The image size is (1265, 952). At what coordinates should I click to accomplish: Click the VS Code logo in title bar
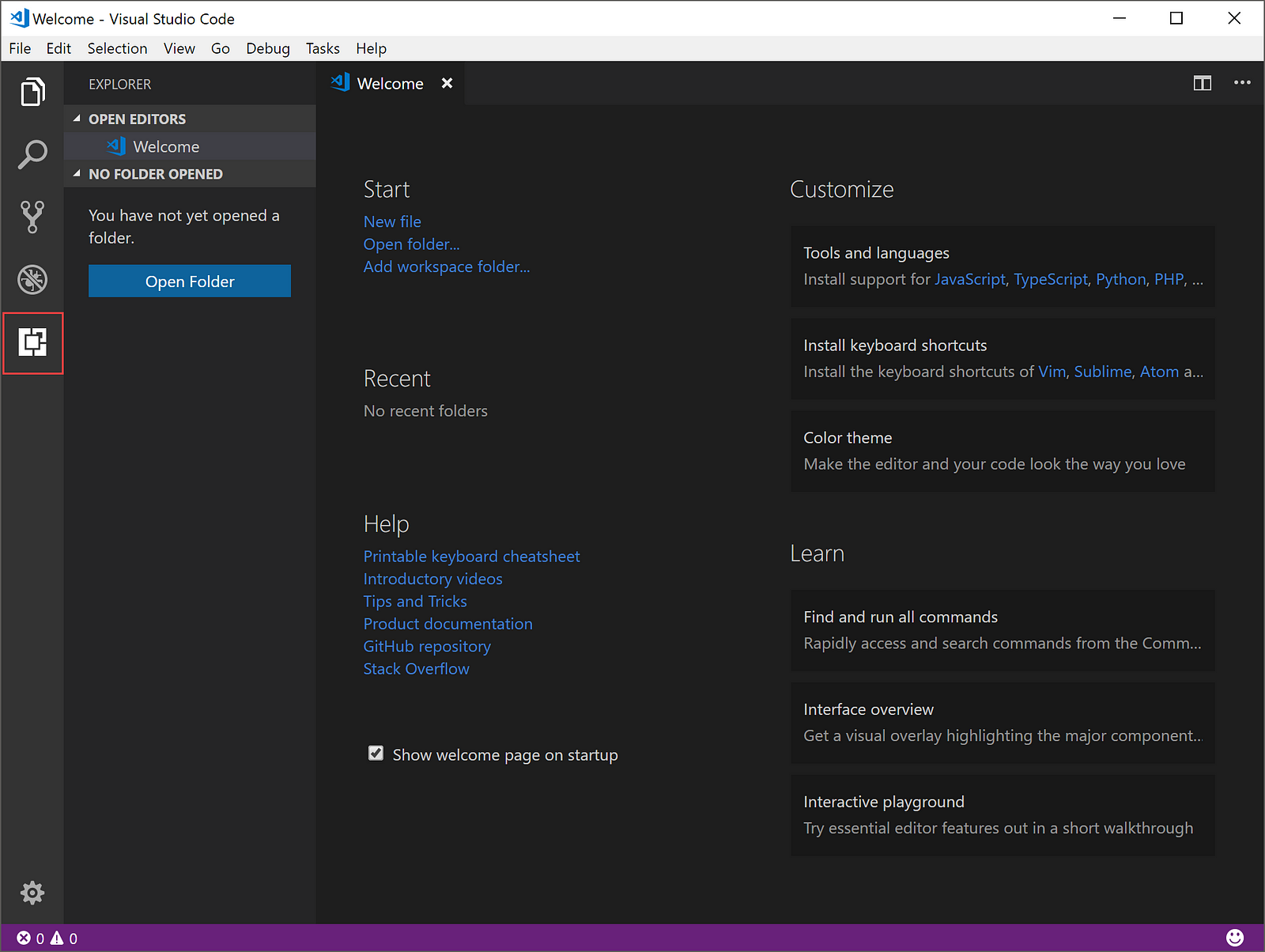pyautogui.click(x=20, y=17)
